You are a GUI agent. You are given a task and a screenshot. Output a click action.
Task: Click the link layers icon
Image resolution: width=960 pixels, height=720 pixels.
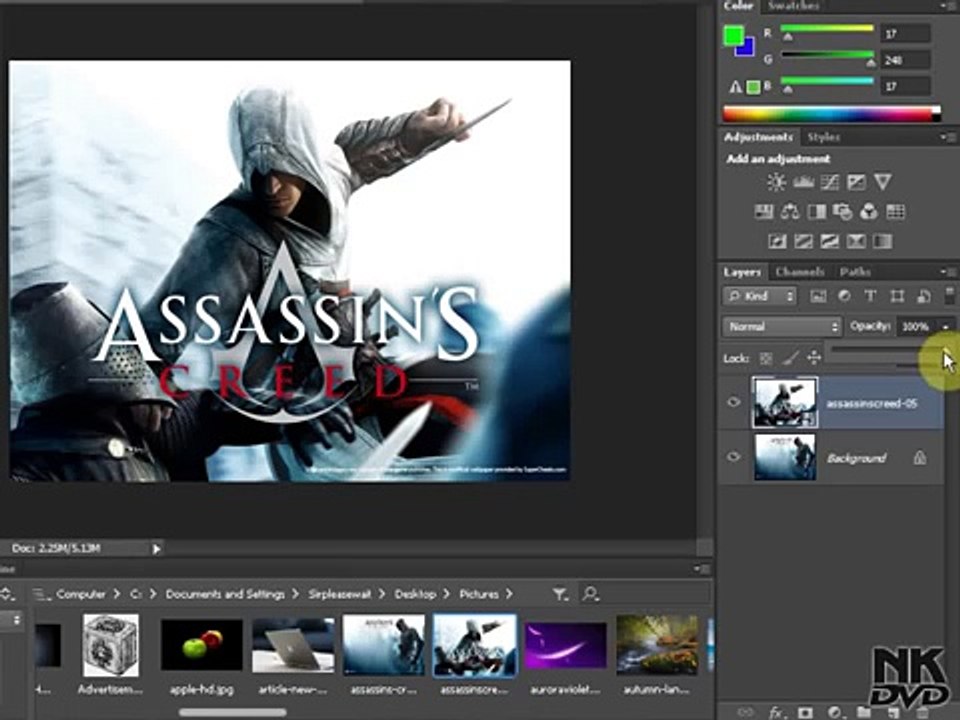pos(745,712)
